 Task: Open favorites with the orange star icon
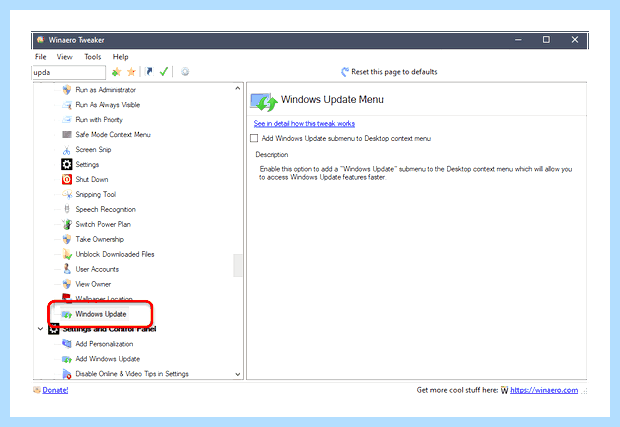(x=131, y=72)
